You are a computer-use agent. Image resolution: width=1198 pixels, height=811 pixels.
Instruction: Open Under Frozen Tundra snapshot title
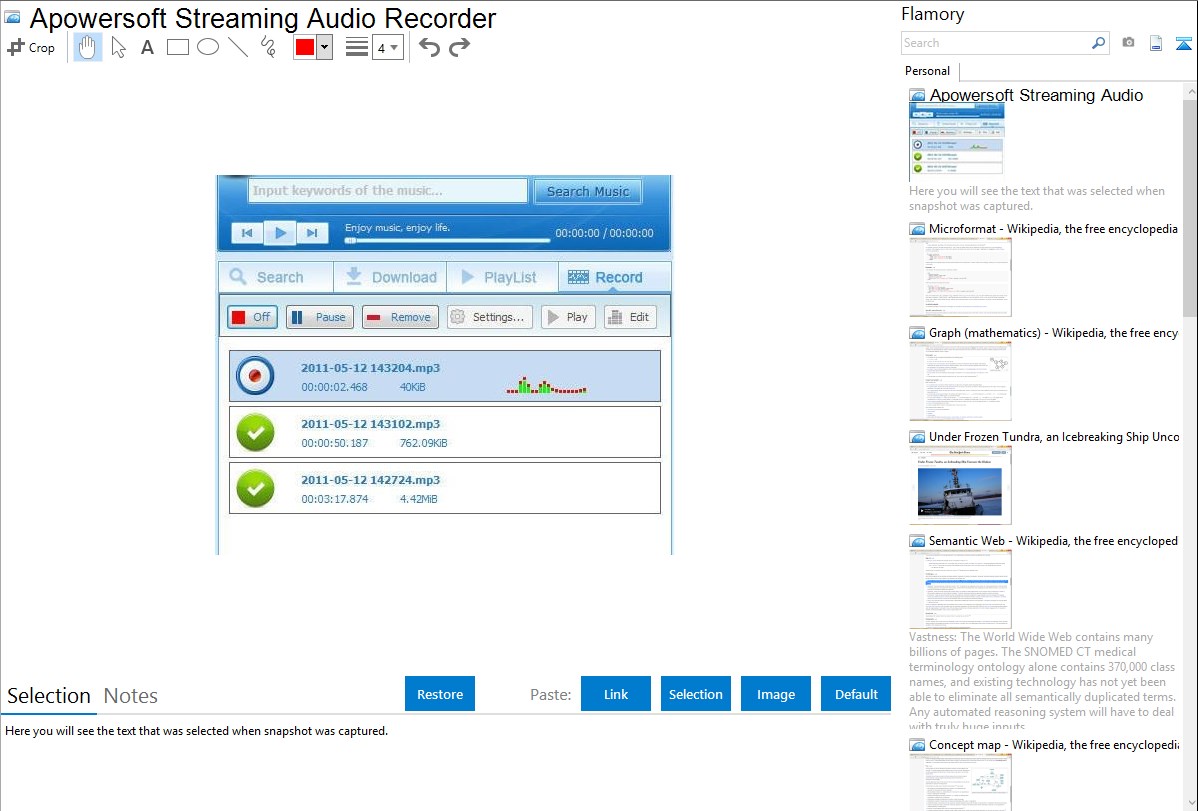click(1054, 436)
